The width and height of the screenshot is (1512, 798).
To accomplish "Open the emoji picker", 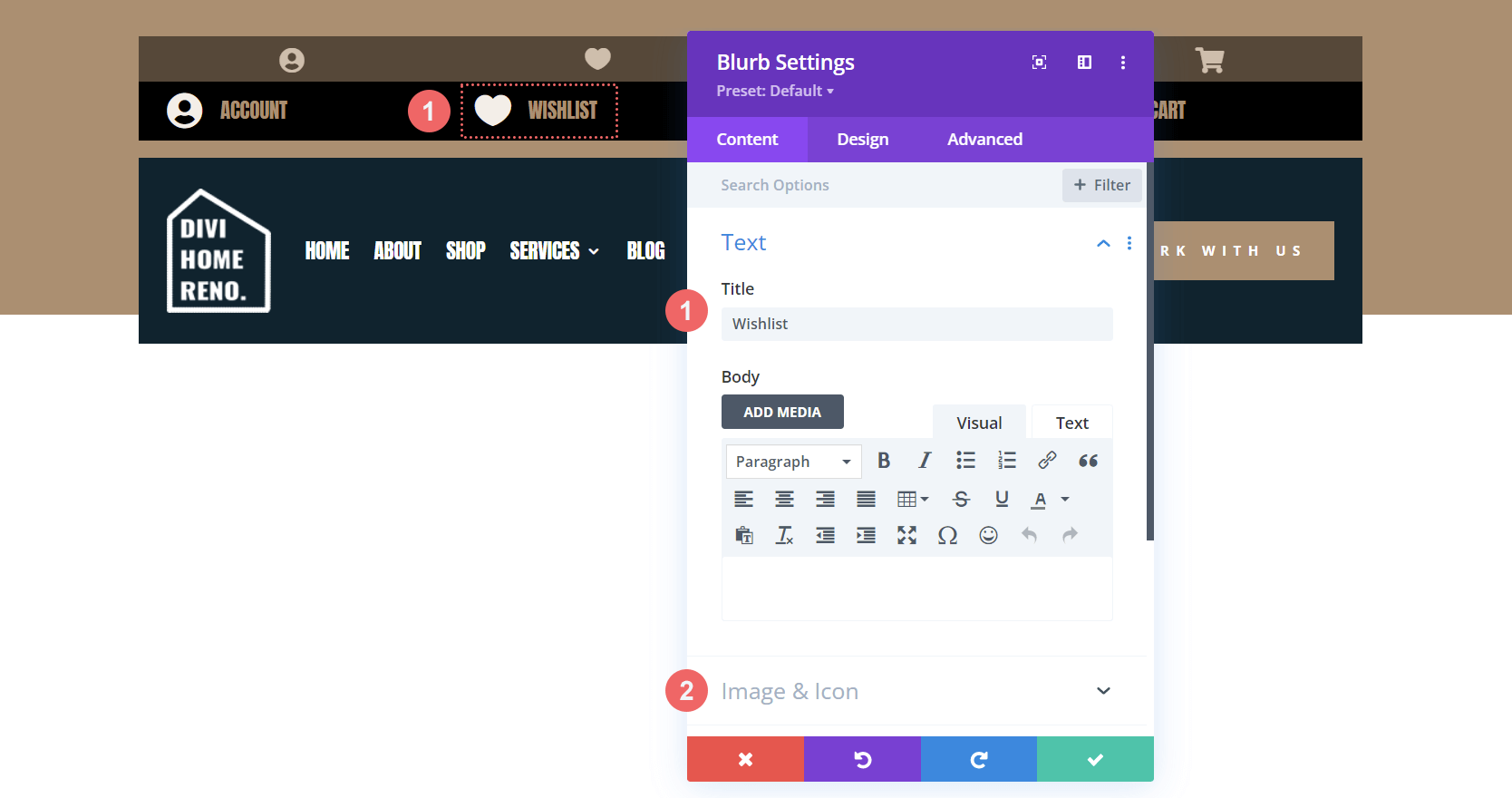I will (988, 535).
